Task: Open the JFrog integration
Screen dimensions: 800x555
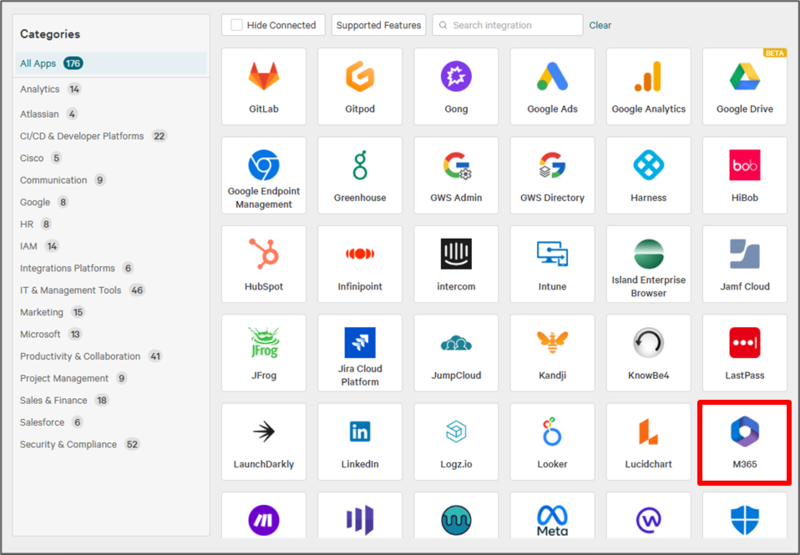Action: pyautogui.click(x=264, y=352)
